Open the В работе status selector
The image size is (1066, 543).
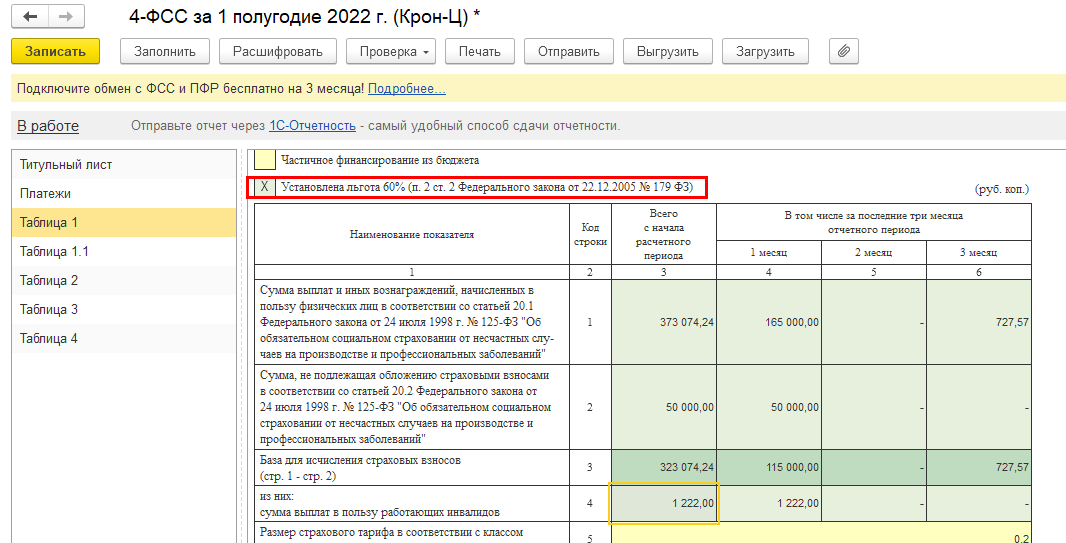[47, 125]
